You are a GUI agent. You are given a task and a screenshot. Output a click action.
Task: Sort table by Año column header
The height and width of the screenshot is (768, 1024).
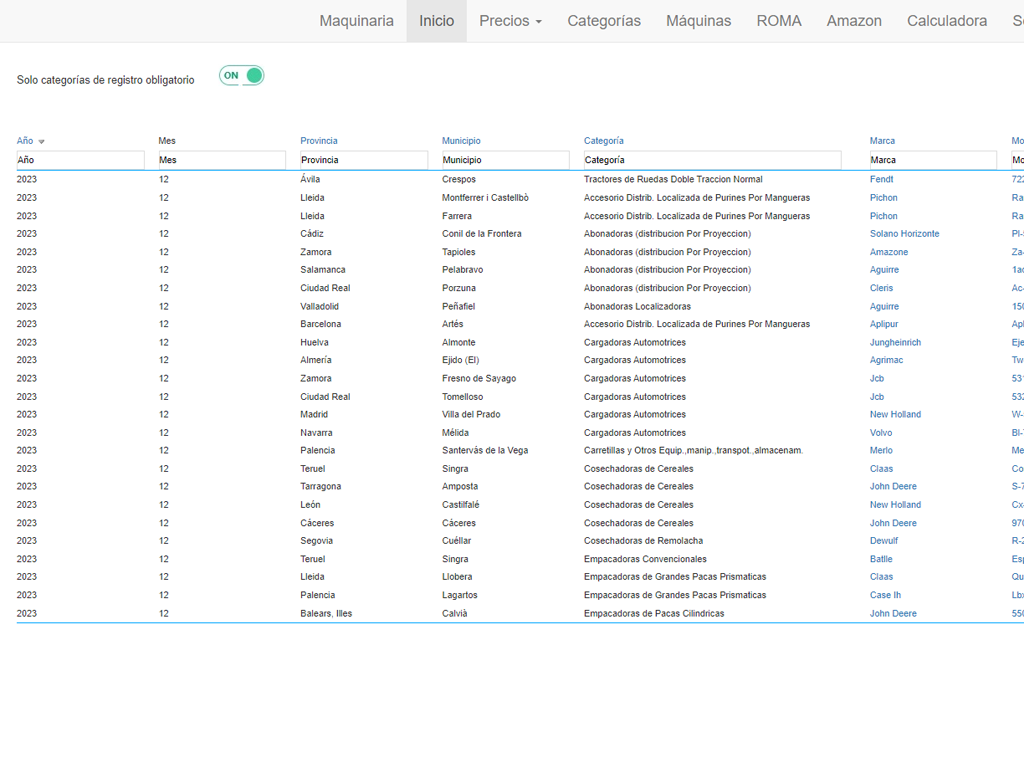[x=25, y=141]
